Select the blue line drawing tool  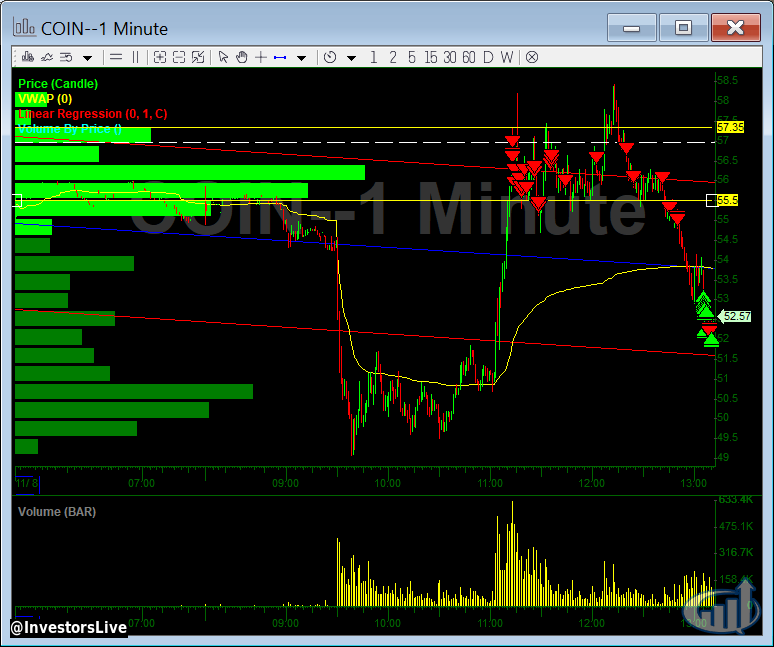[x=280, y=57]
